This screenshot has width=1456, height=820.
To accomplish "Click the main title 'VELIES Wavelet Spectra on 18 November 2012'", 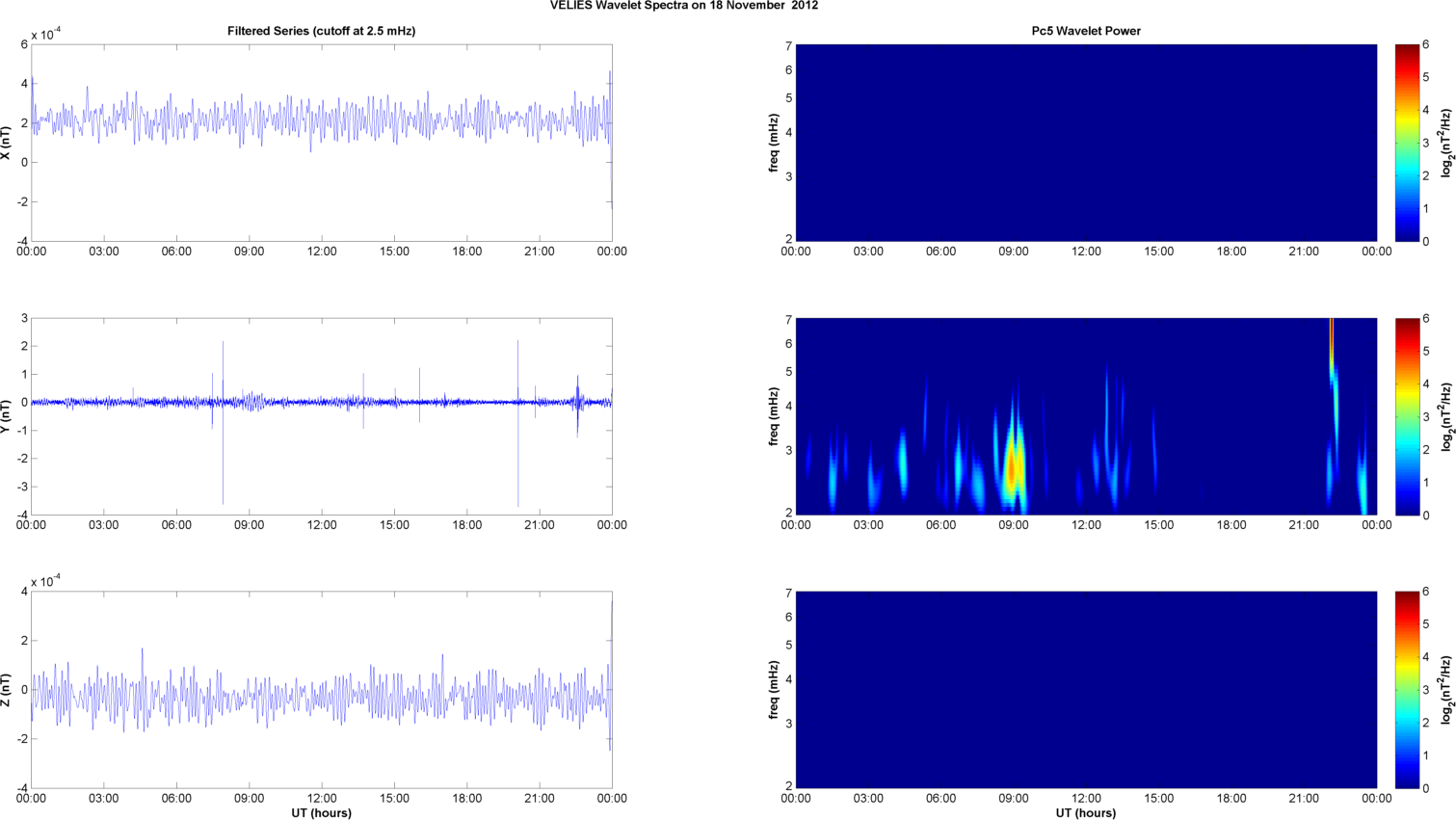I will 684,6.
